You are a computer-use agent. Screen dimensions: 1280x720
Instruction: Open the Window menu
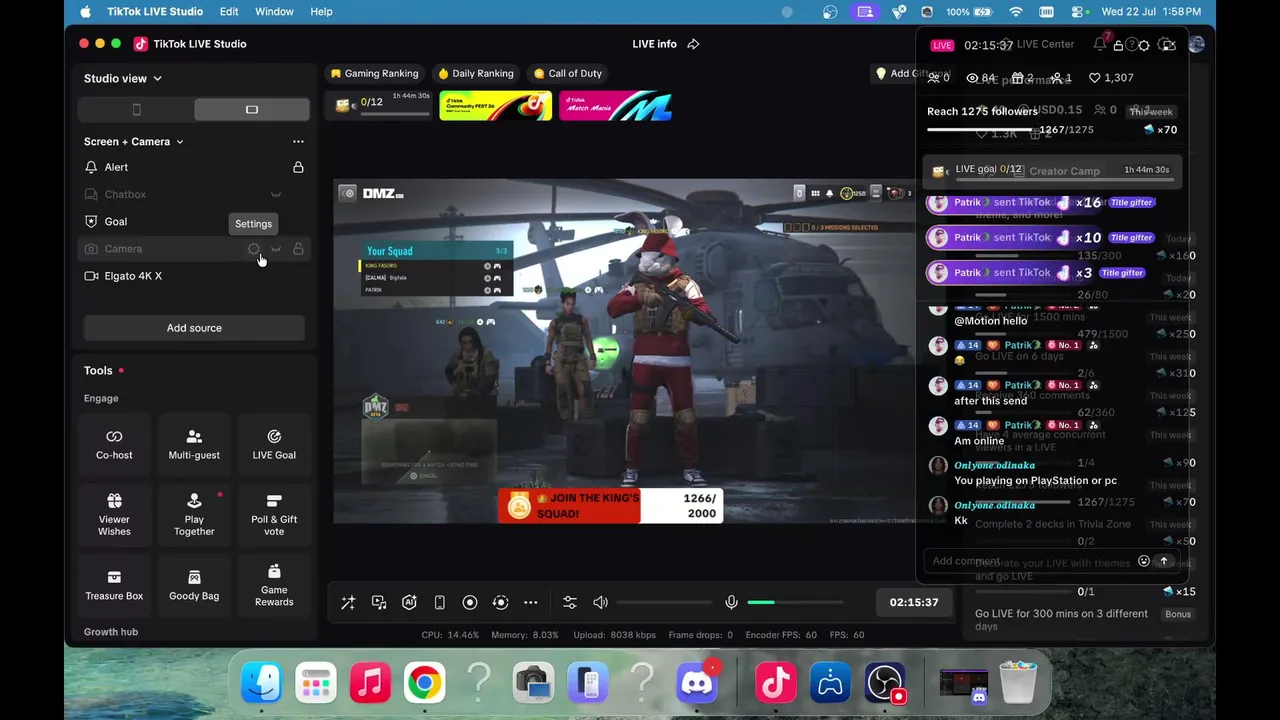pyautogui.click(x=274, y=12)
